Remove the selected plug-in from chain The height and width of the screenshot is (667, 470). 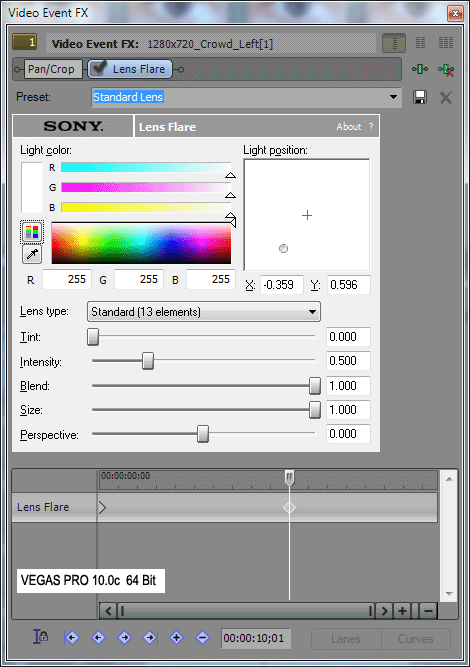click(446, 70)
